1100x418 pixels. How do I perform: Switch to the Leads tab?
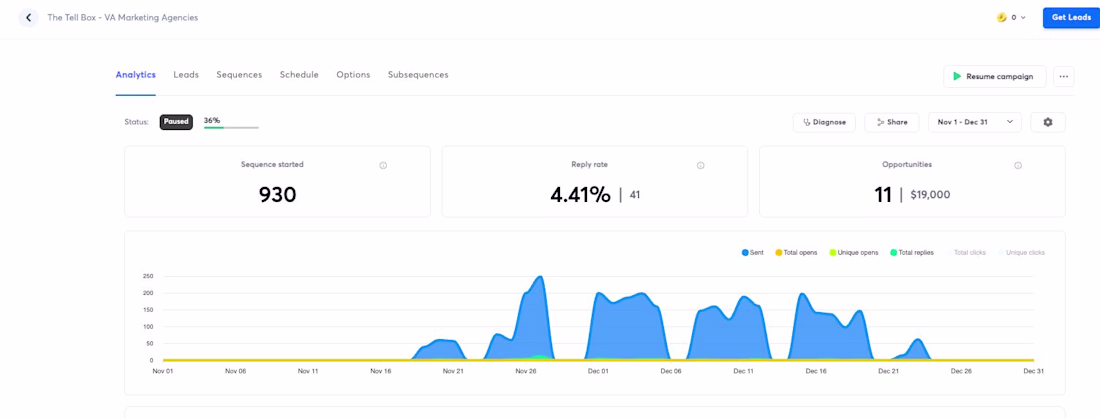point(186,74)
